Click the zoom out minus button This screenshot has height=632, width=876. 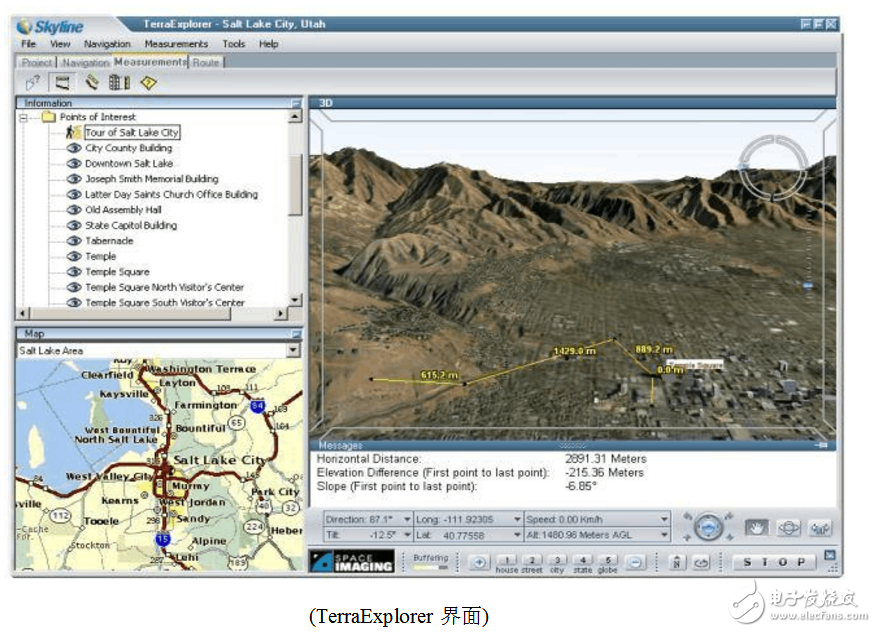coord(635,562)
